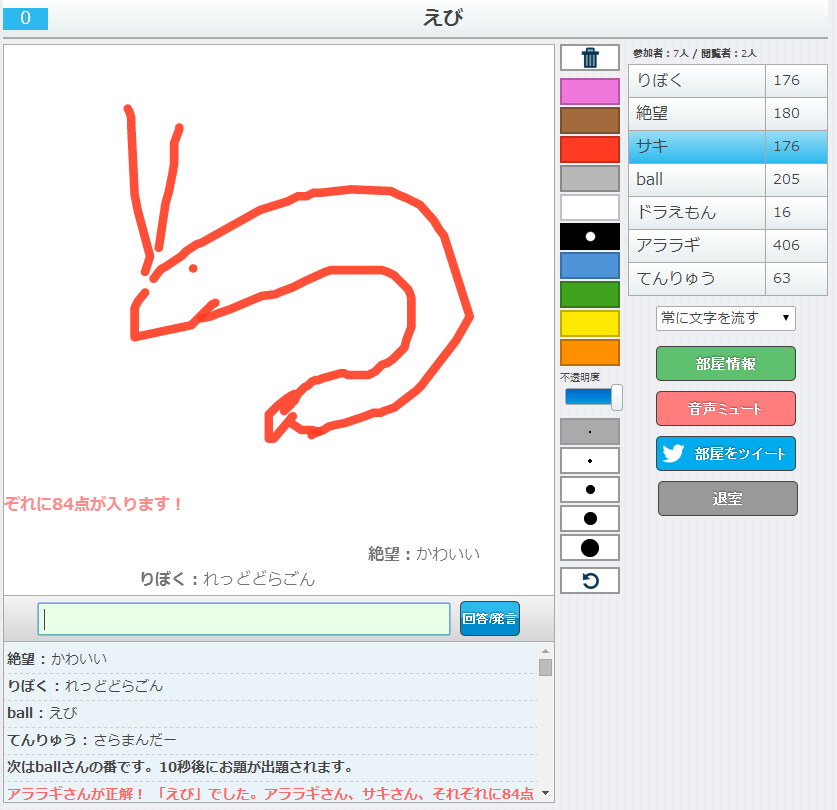Viewport: 837px width, 810px height.
Task: Click the 回答/発言 submit button
Action: coord(489,619)
